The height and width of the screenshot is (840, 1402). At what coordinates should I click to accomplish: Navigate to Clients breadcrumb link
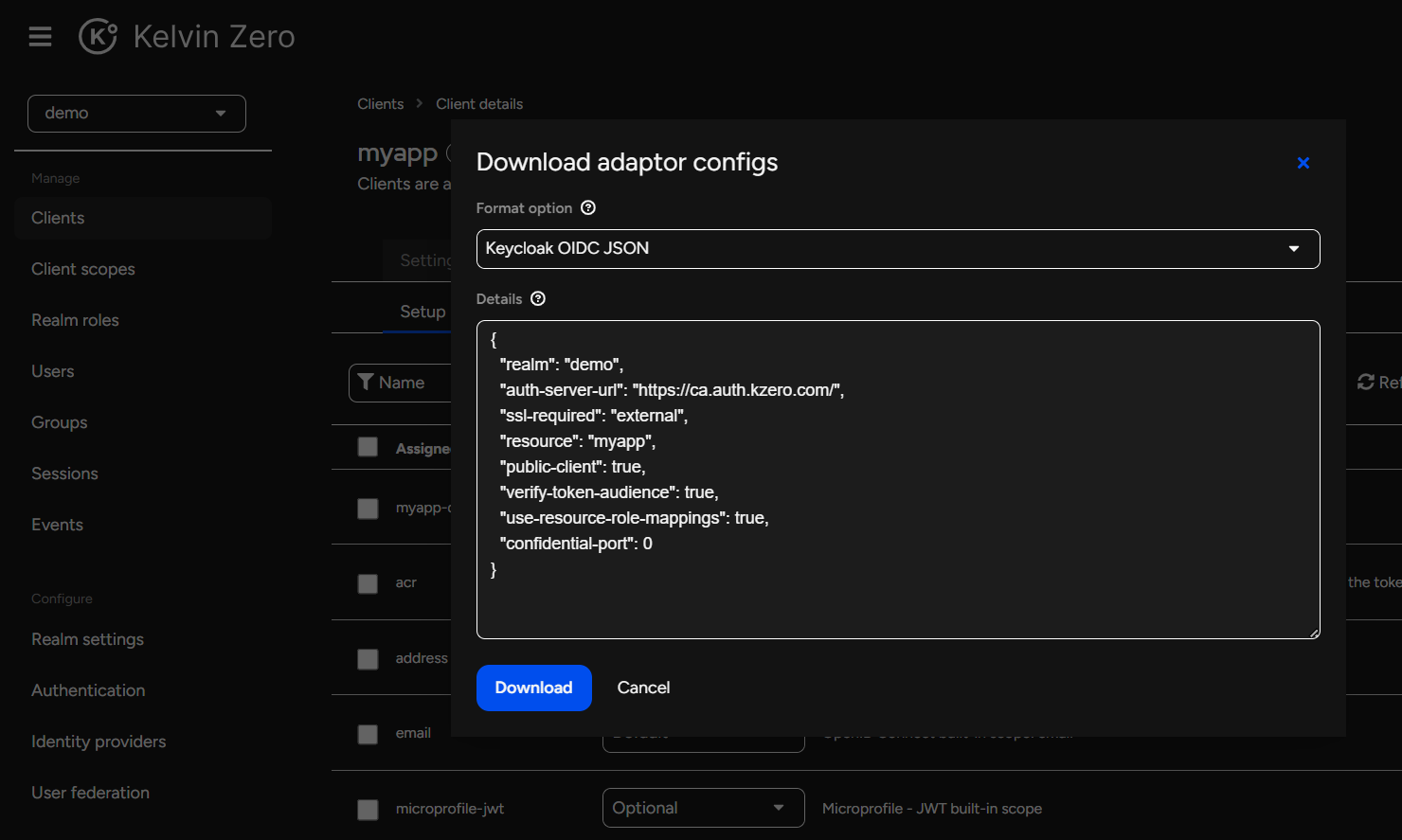tap(380, 104)
